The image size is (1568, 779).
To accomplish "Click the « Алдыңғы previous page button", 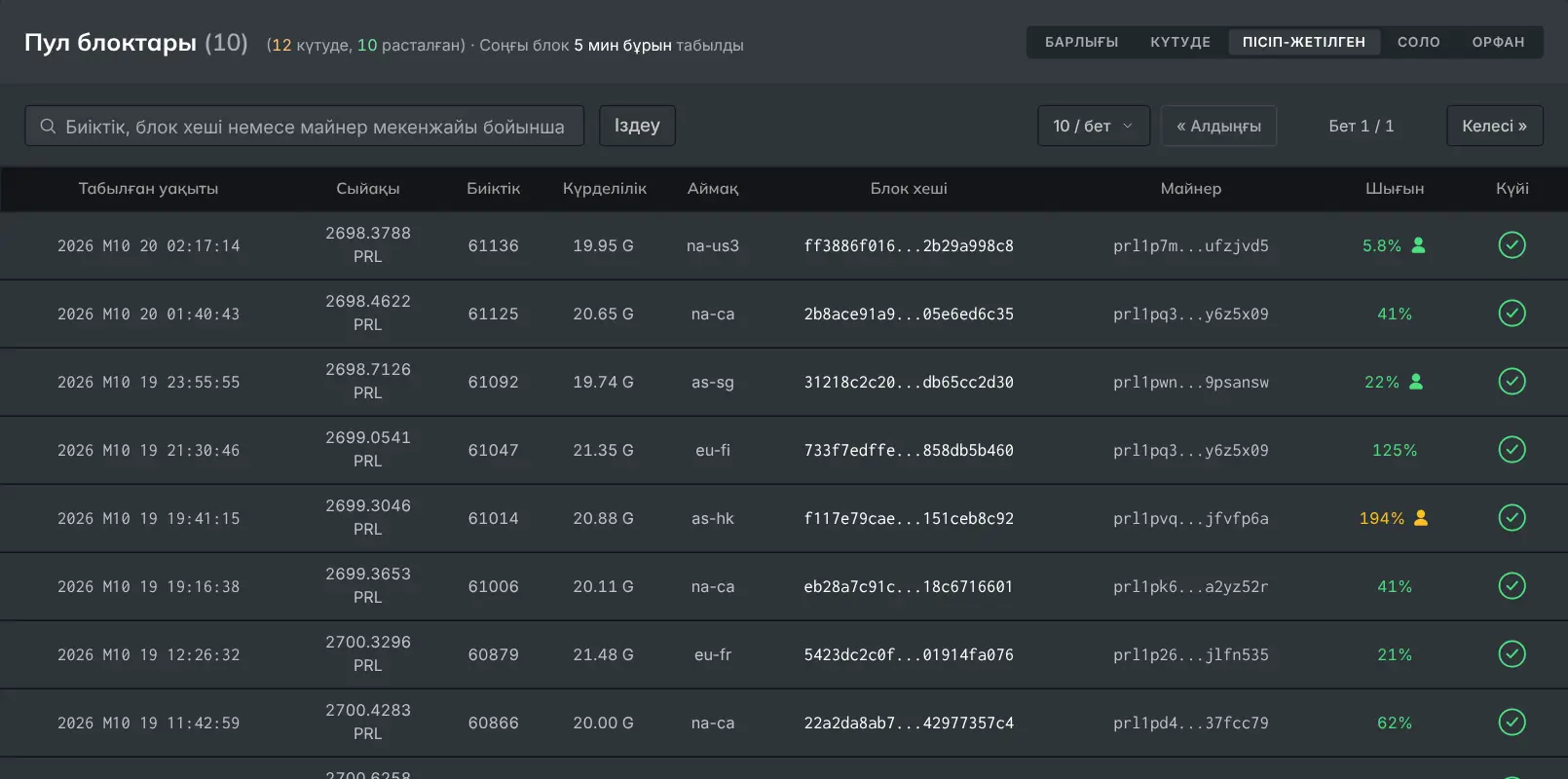I will click(1218, 126).
